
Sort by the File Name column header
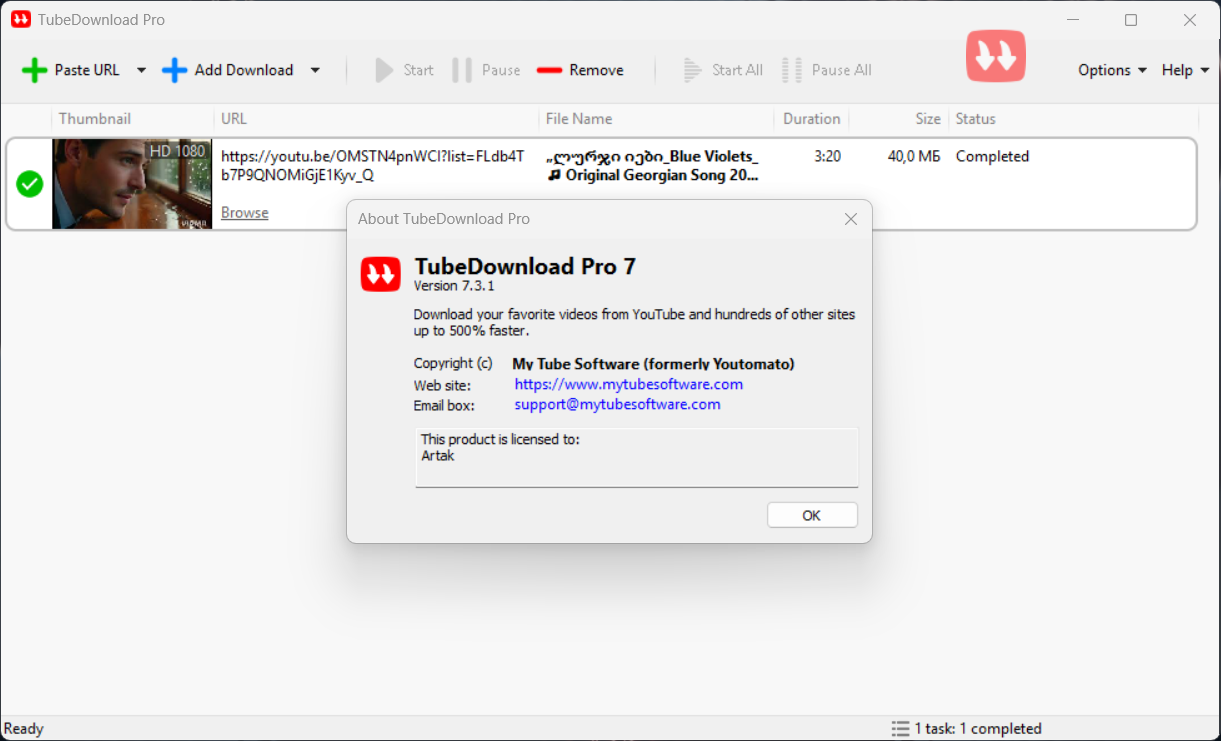point(579,118)
